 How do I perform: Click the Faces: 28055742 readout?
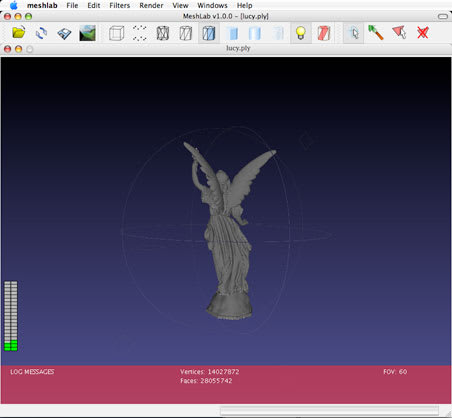206,381
